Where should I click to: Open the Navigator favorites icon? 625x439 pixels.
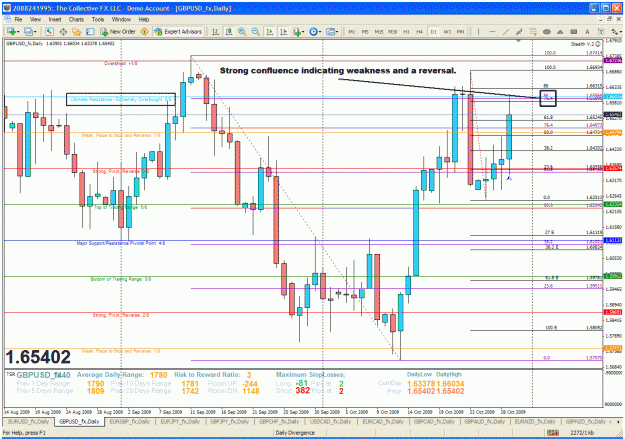click(77, 31)
